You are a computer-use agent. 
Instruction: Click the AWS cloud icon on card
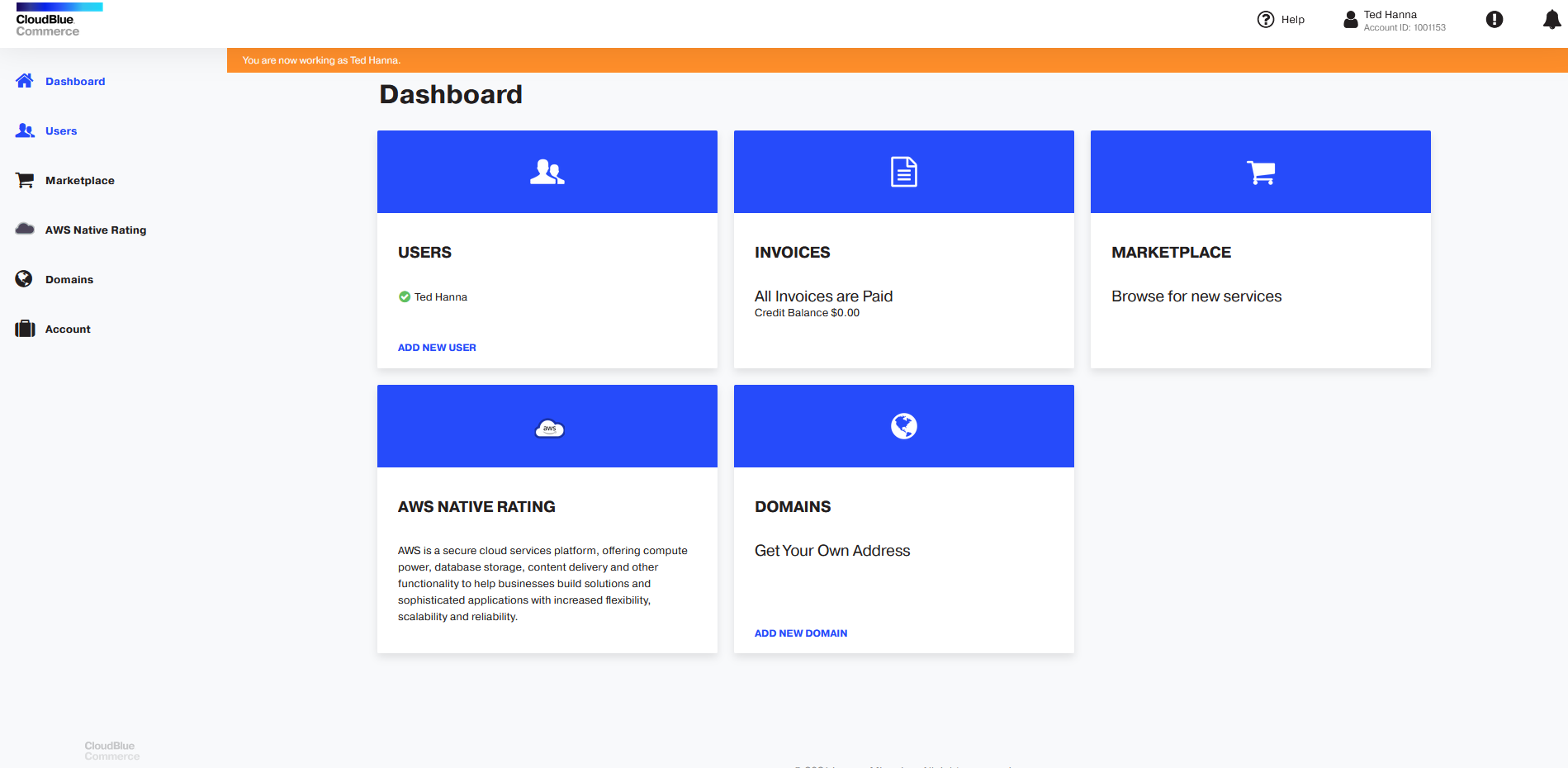(550, 428)
